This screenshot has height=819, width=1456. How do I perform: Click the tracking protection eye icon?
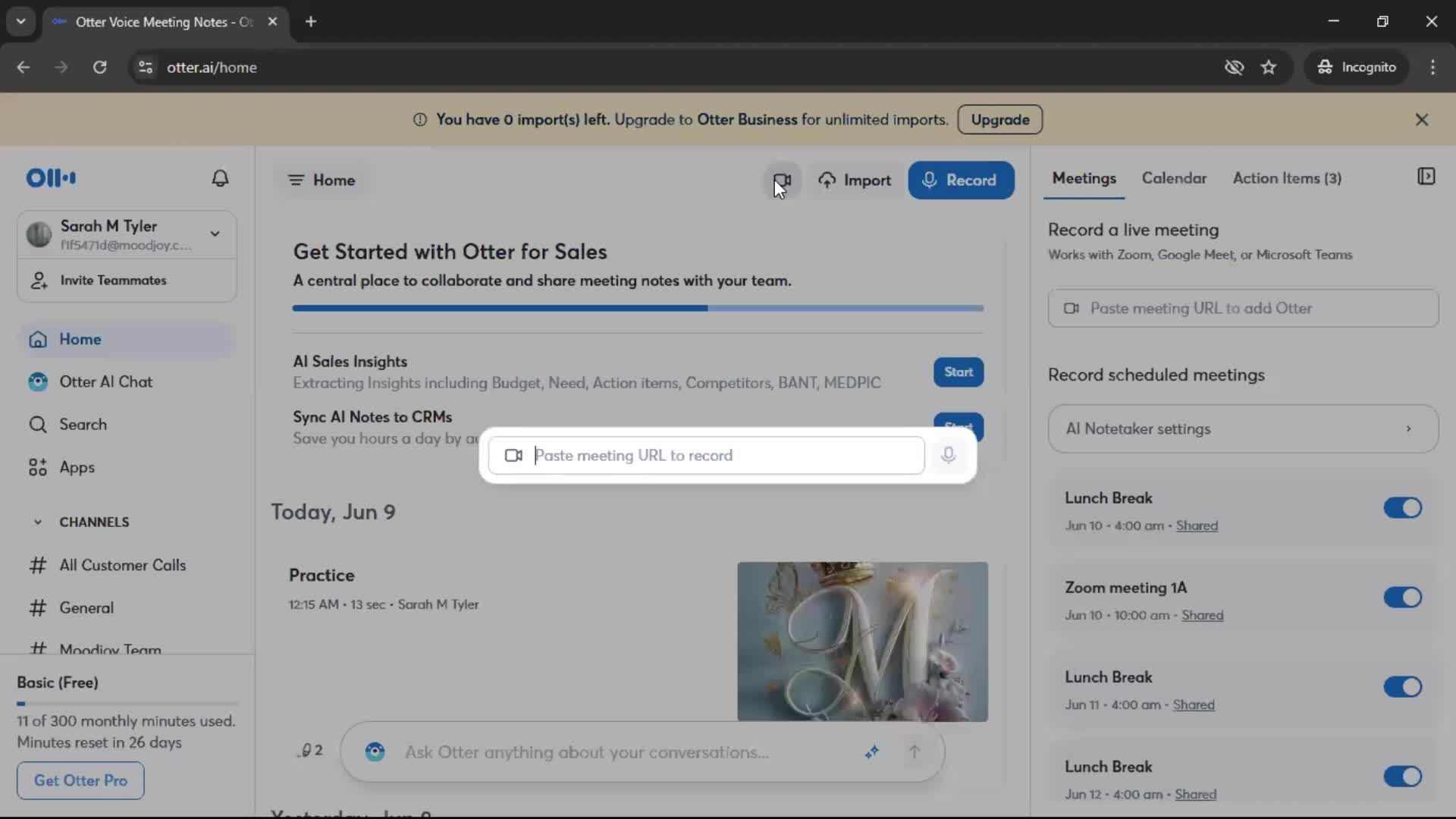pos(1234,67)
